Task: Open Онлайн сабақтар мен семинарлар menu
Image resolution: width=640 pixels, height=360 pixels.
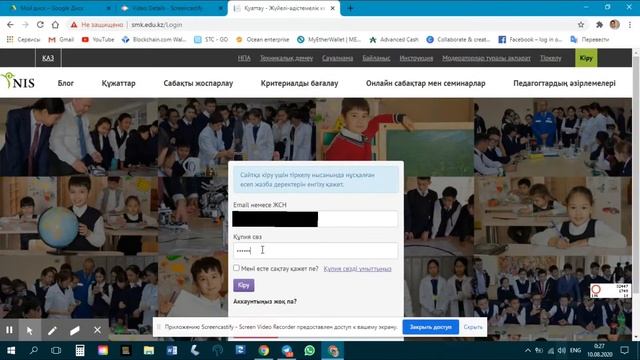Action: point(425,83)
